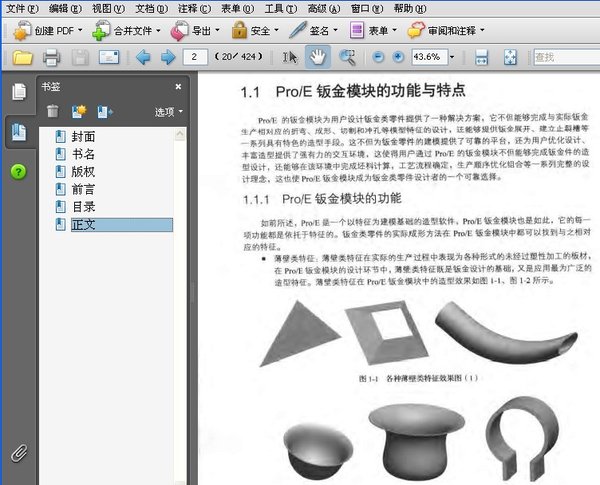Zoom in with plus button

398,57
